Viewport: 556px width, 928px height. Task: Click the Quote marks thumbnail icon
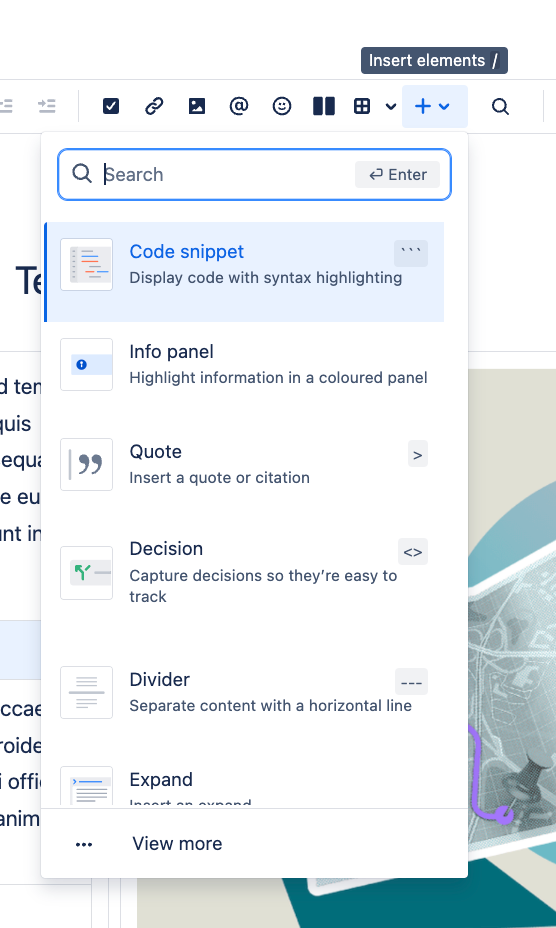pyautogui.click(x=86, y=465)
